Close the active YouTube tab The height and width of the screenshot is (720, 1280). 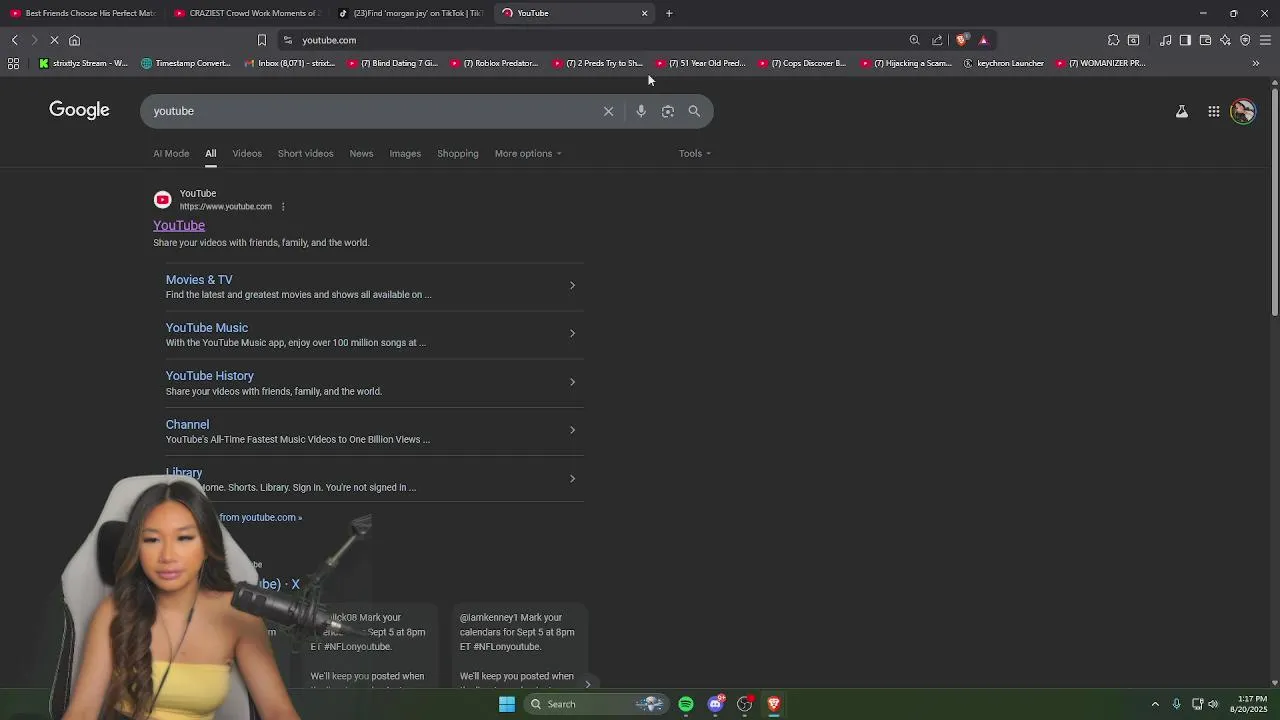[x=644, y=13]
